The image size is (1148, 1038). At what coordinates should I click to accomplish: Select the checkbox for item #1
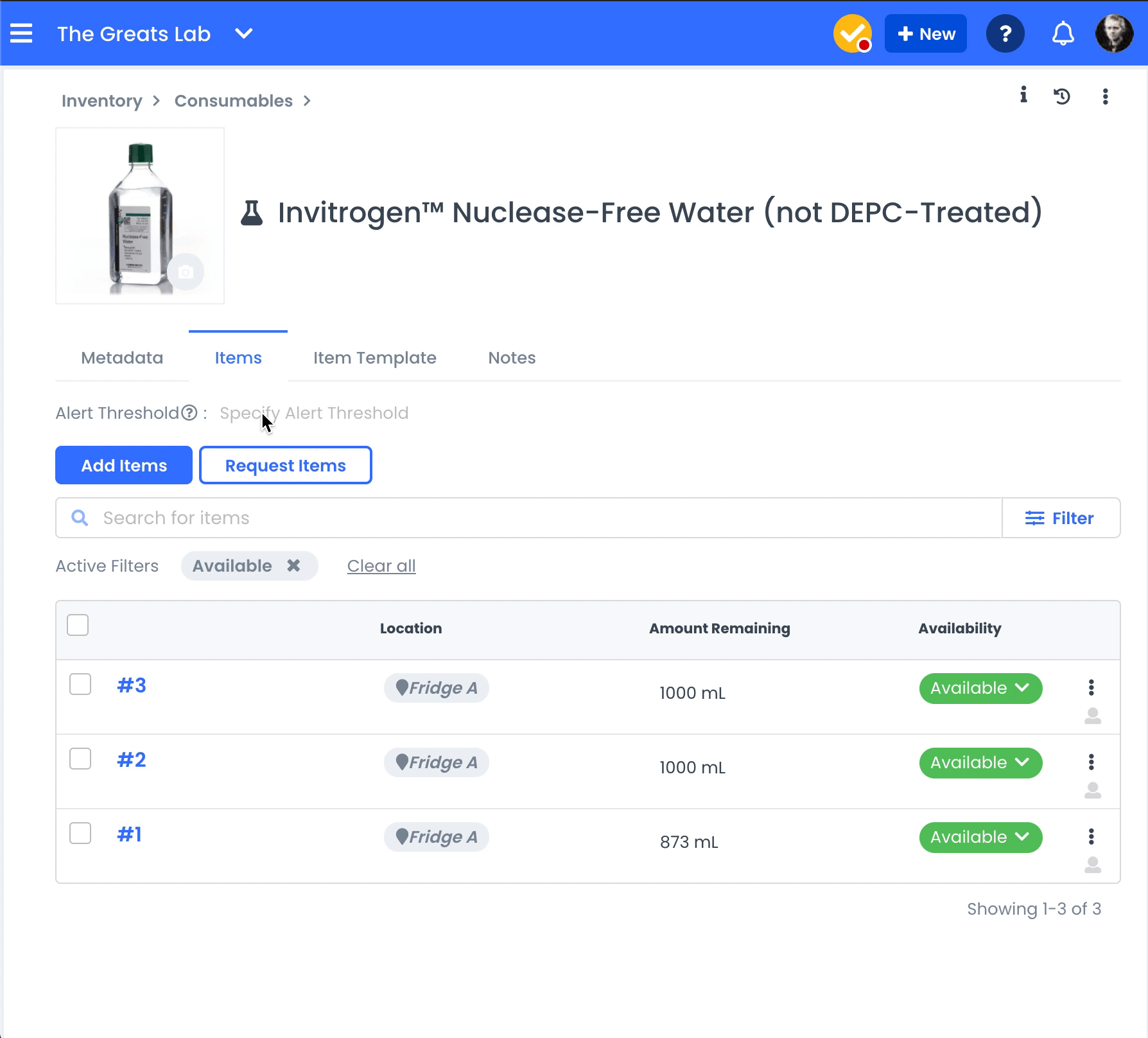(x=80, y=833)
